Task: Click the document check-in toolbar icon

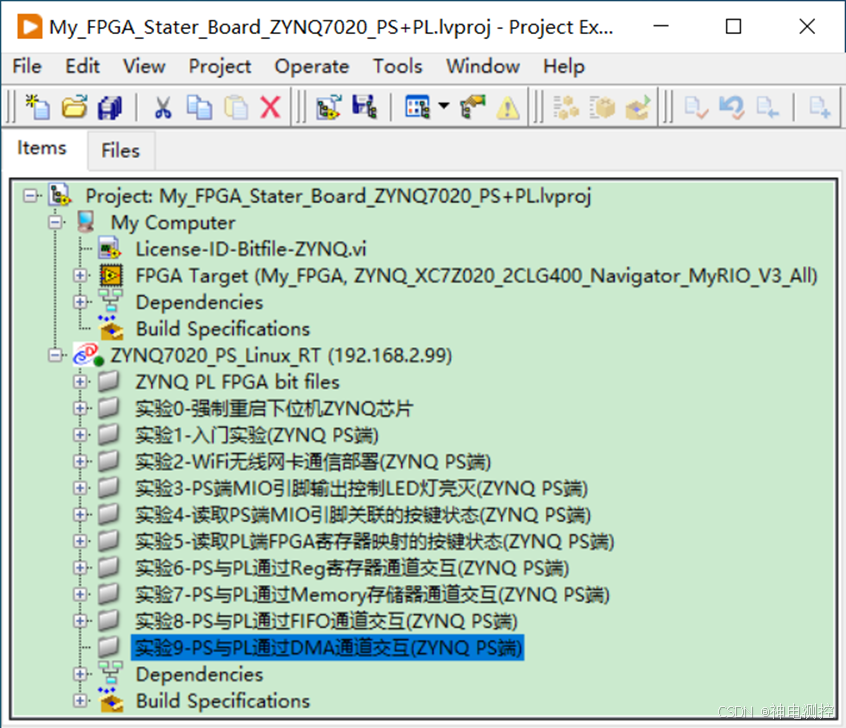Action: coord(696,106)
